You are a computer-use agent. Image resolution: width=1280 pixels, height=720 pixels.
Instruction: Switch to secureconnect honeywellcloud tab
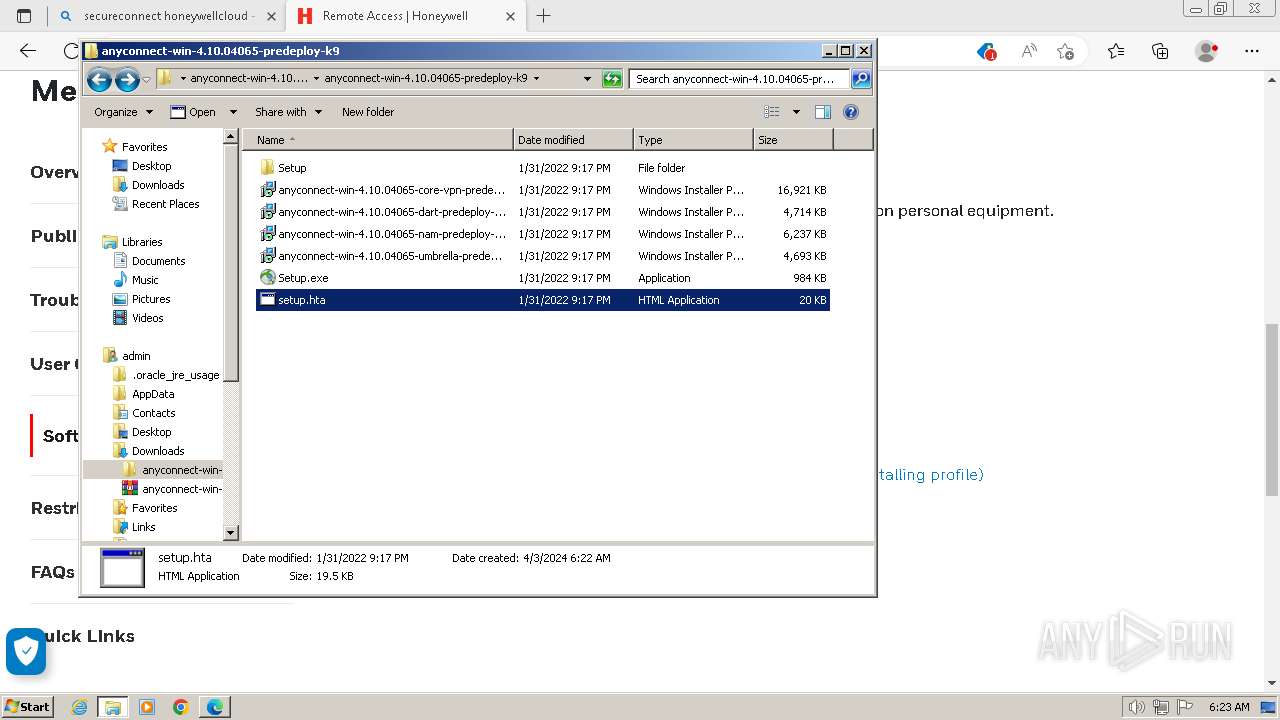[166, 16]
